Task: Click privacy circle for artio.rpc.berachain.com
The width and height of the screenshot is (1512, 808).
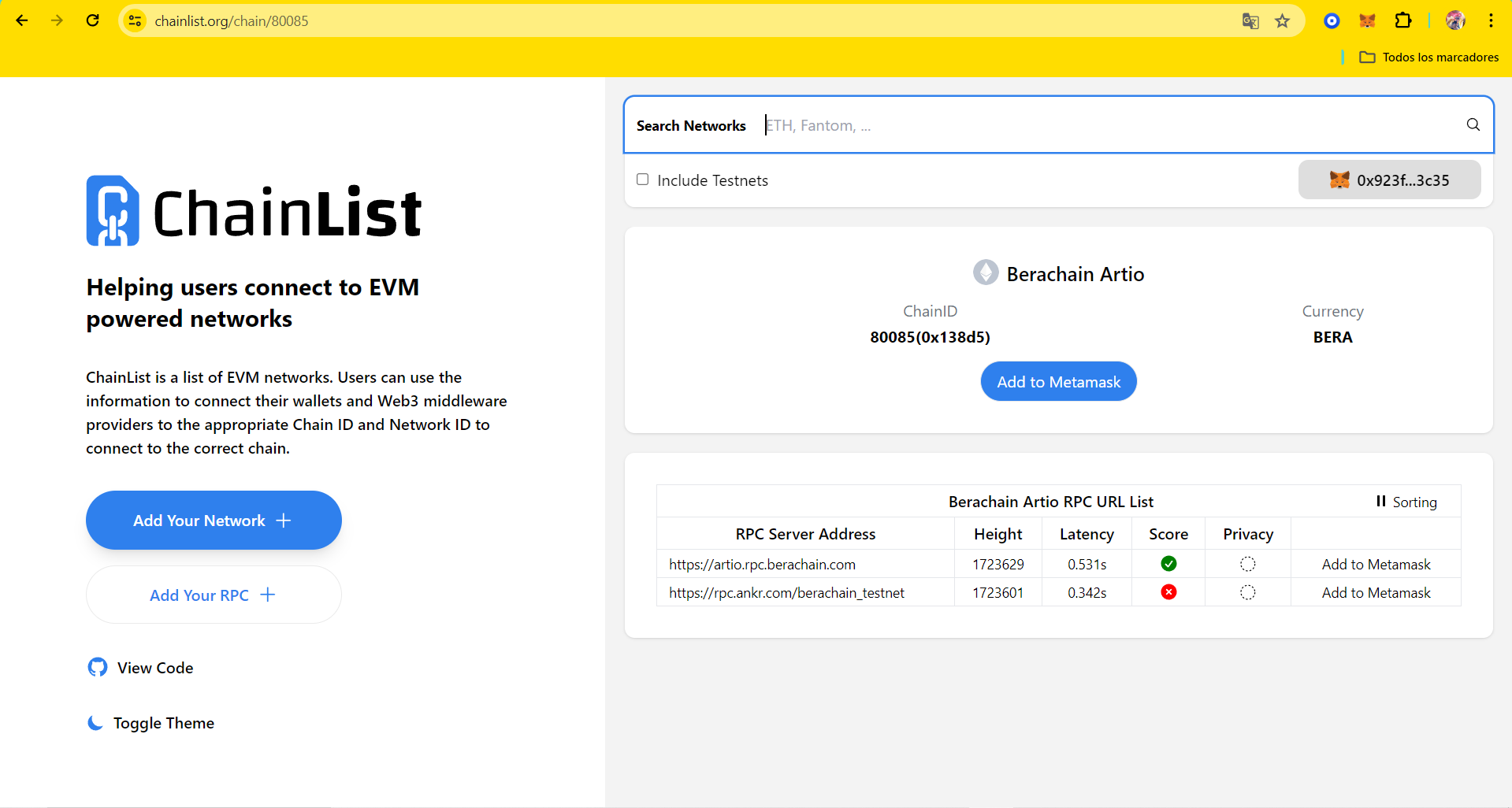Action: coord(1248,564)
